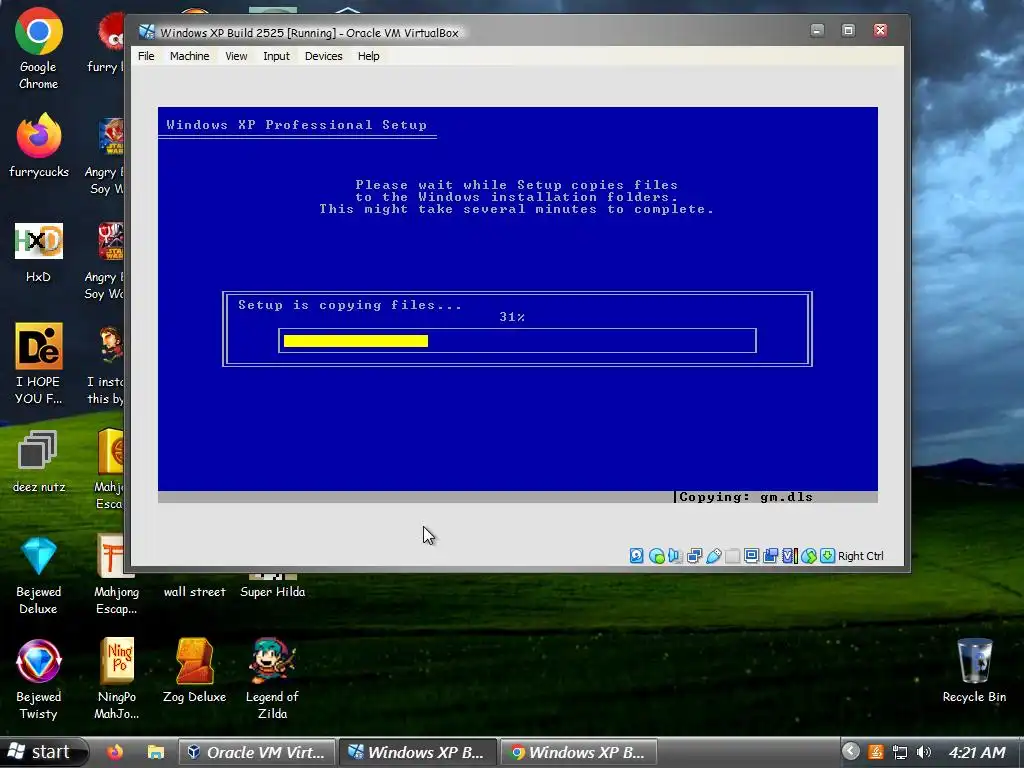The height and width of the screenshot is (768, 1024).
Task: Select the Firefox shortcut on the desktop
Action: point(39,146)
